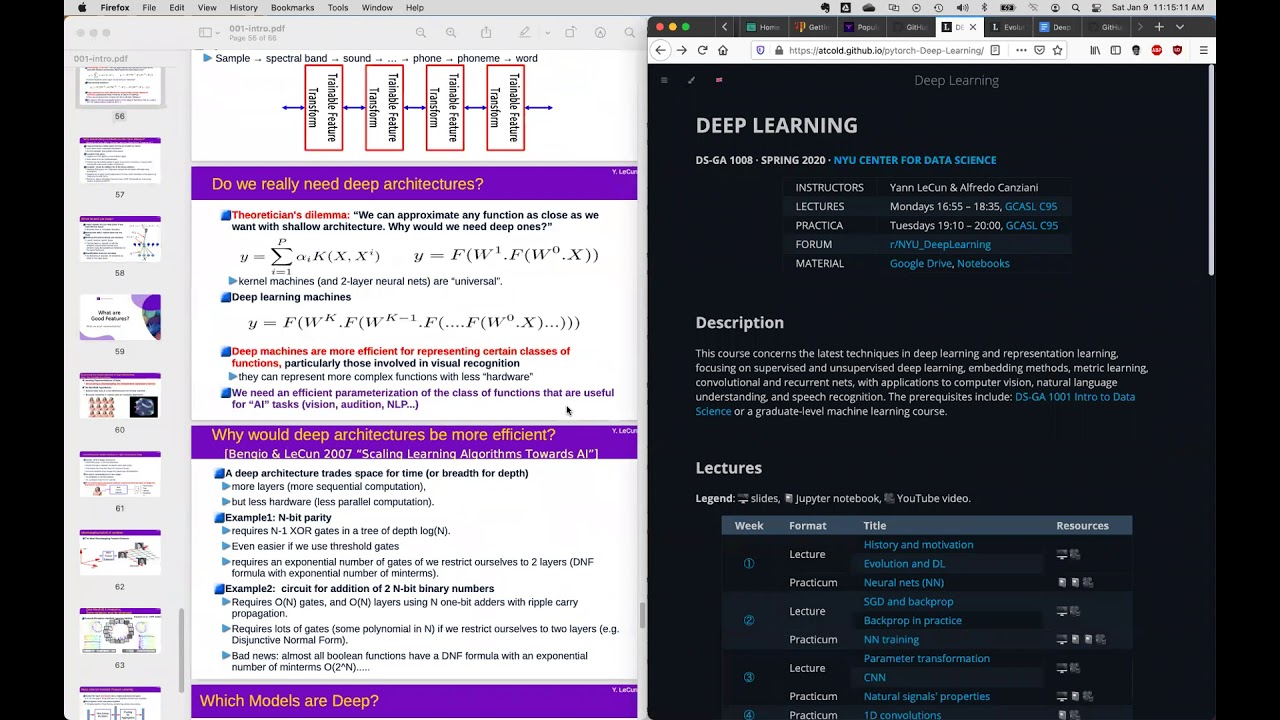1280x720 pixels.
Task: Open Notebooks material link
Action: tap(983, 263)
